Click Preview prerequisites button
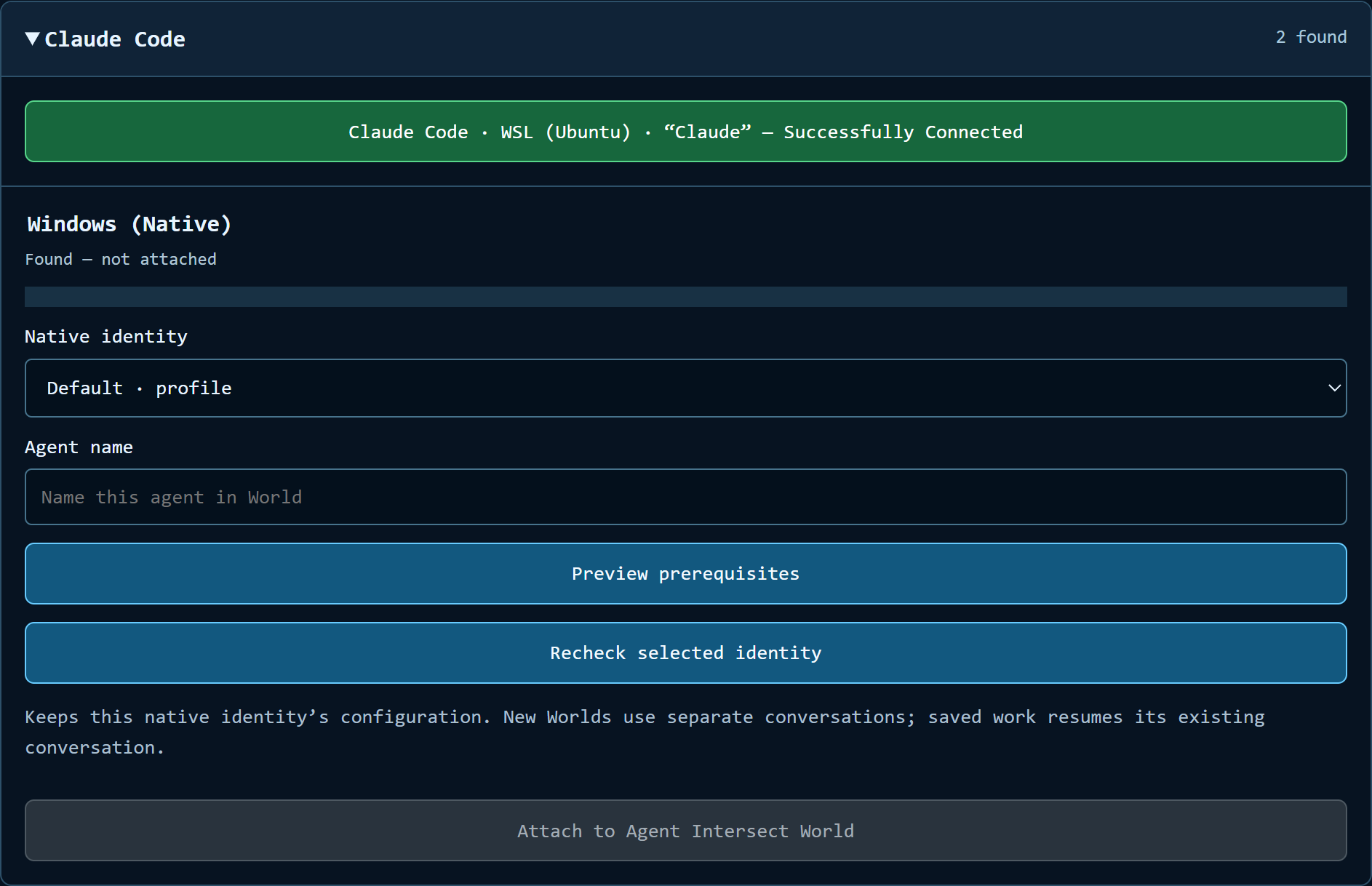 (x=686, y=574)
